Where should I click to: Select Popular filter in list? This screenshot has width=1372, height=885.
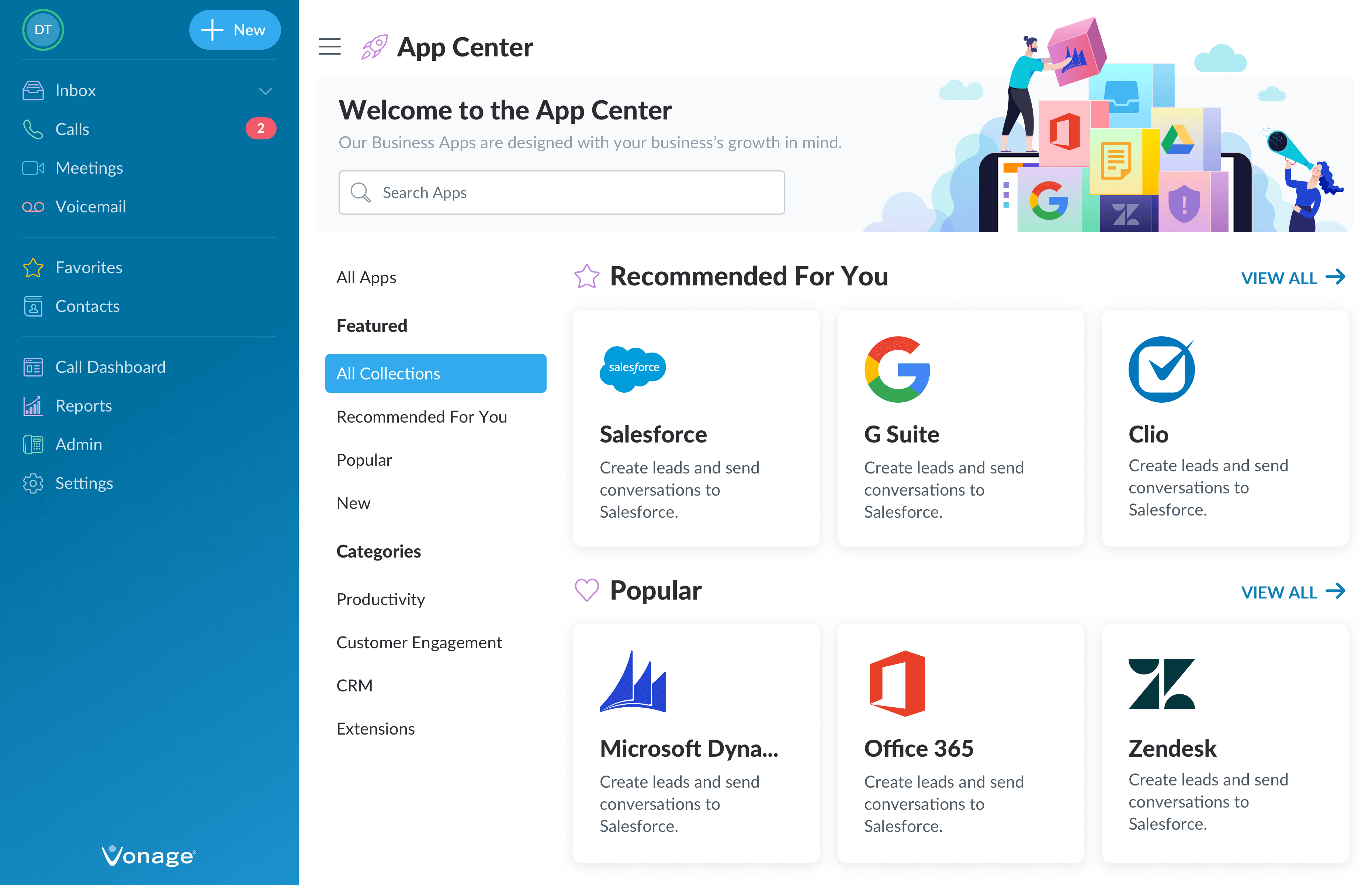[364, 460]
